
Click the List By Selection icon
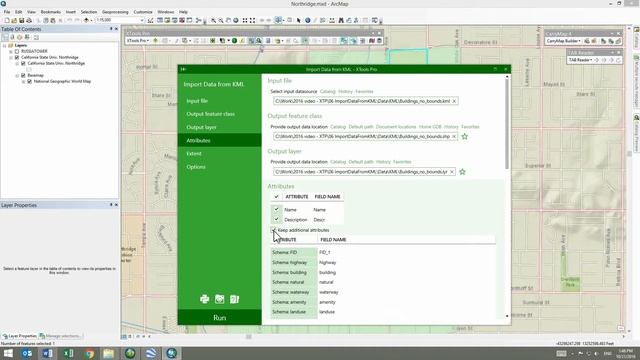(27, 37)
